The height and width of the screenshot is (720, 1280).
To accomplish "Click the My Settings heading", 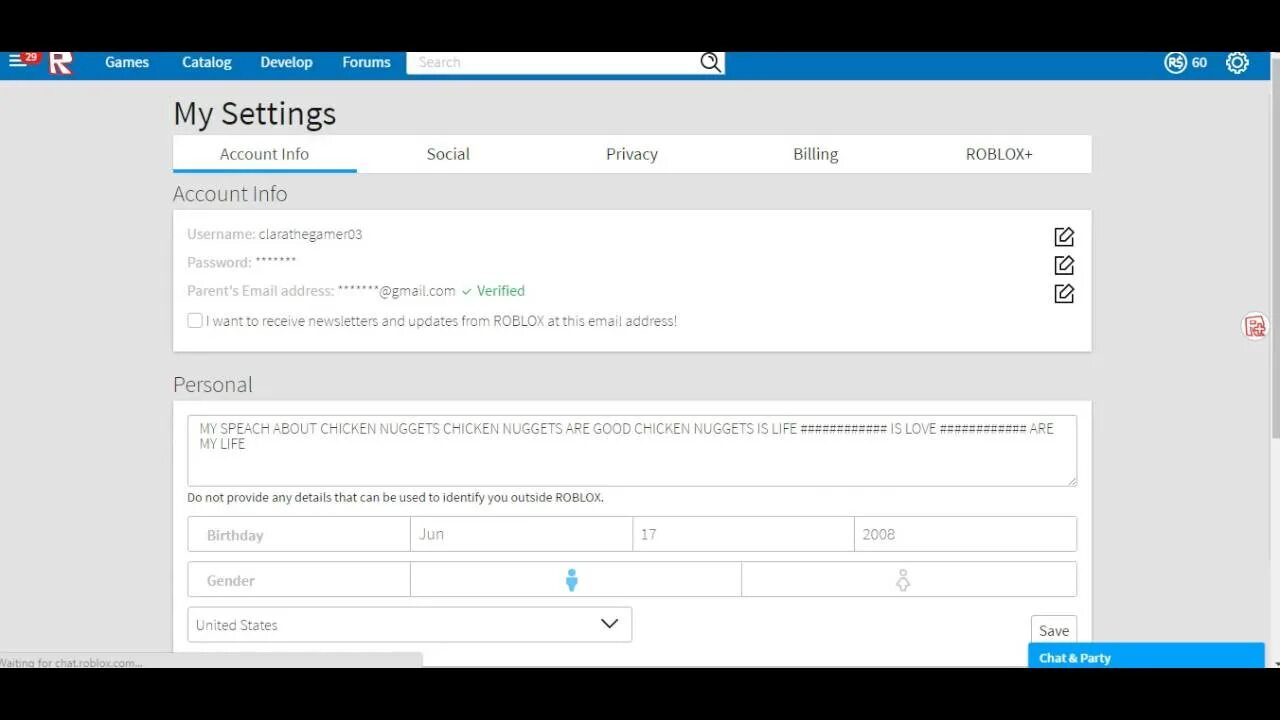I will (x=254, y=113).
